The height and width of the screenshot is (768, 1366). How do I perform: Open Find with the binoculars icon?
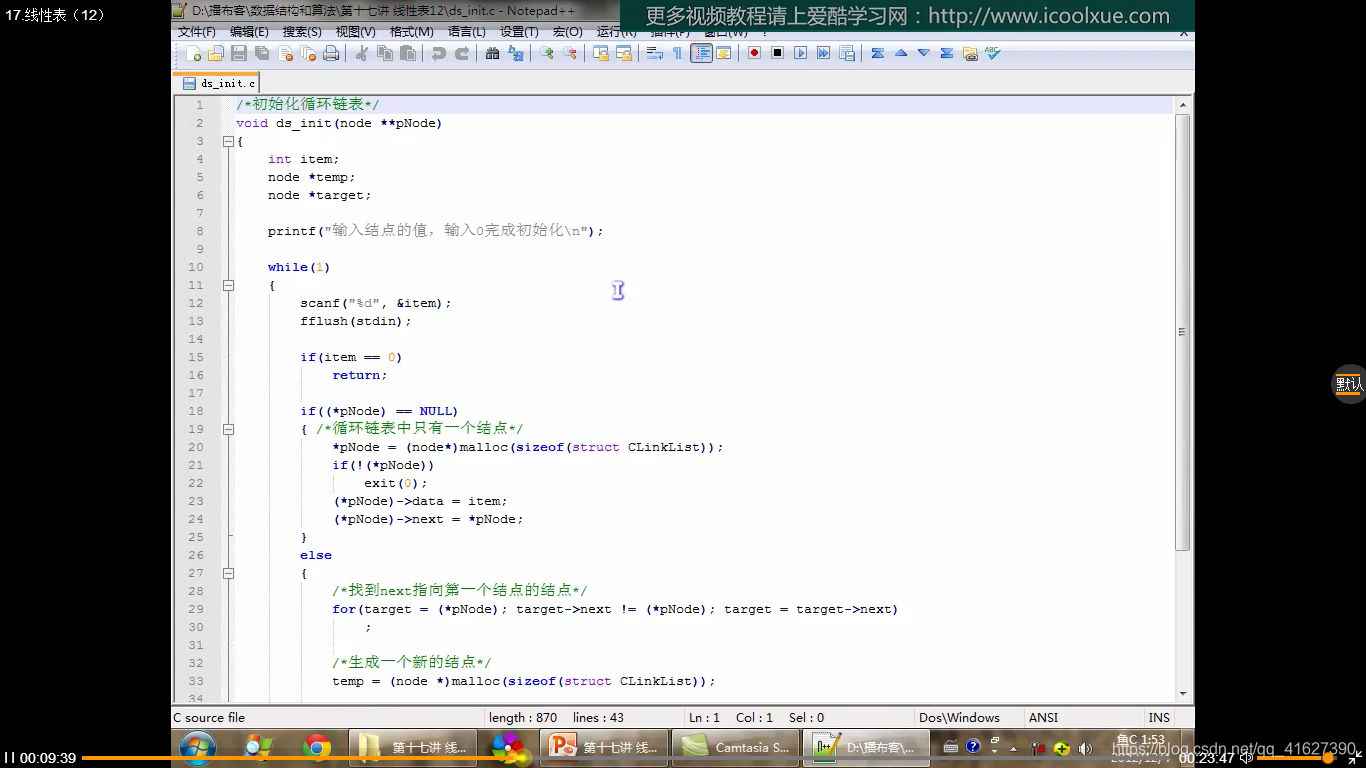pyautogui.click(x=492, y=53)
